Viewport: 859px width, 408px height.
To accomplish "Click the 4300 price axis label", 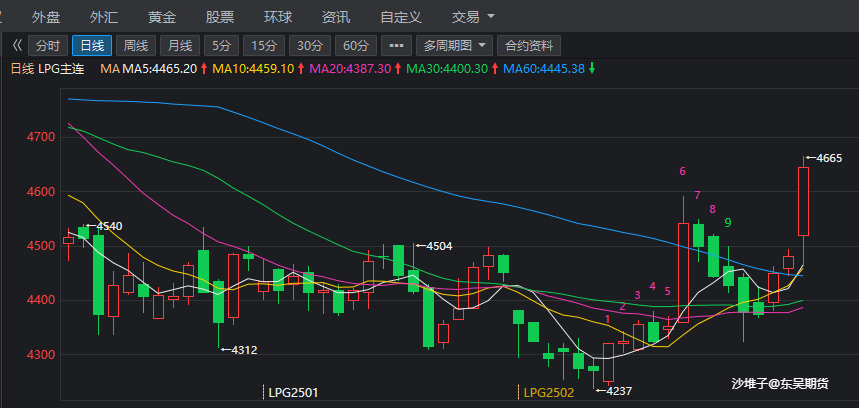I will (42, 355).
